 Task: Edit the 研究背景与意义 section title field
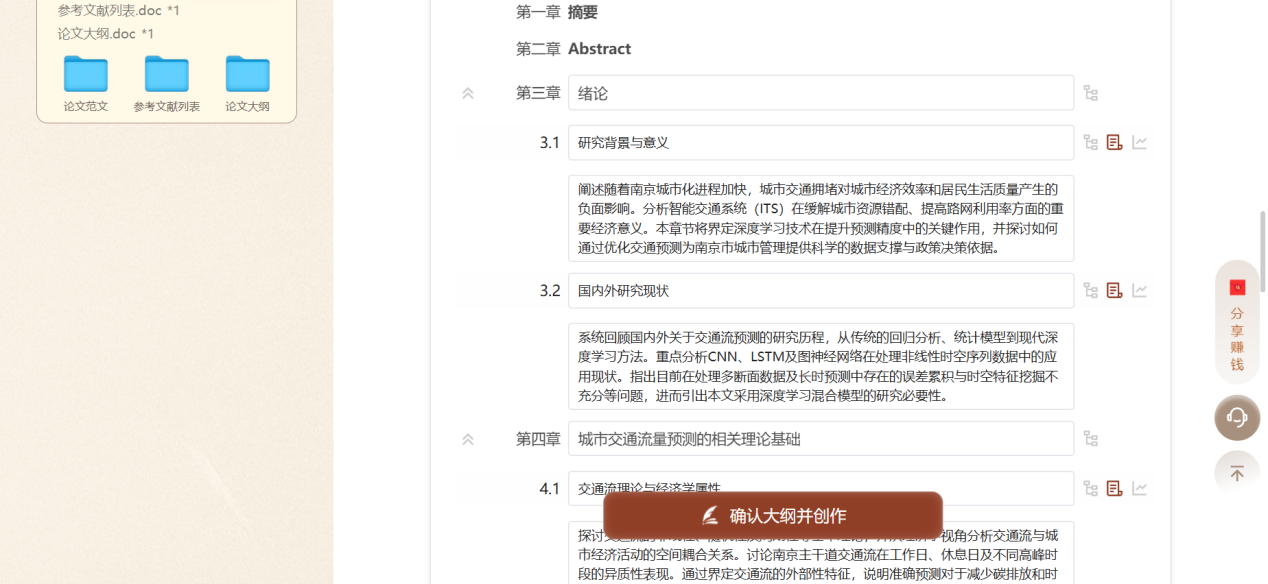821,143
